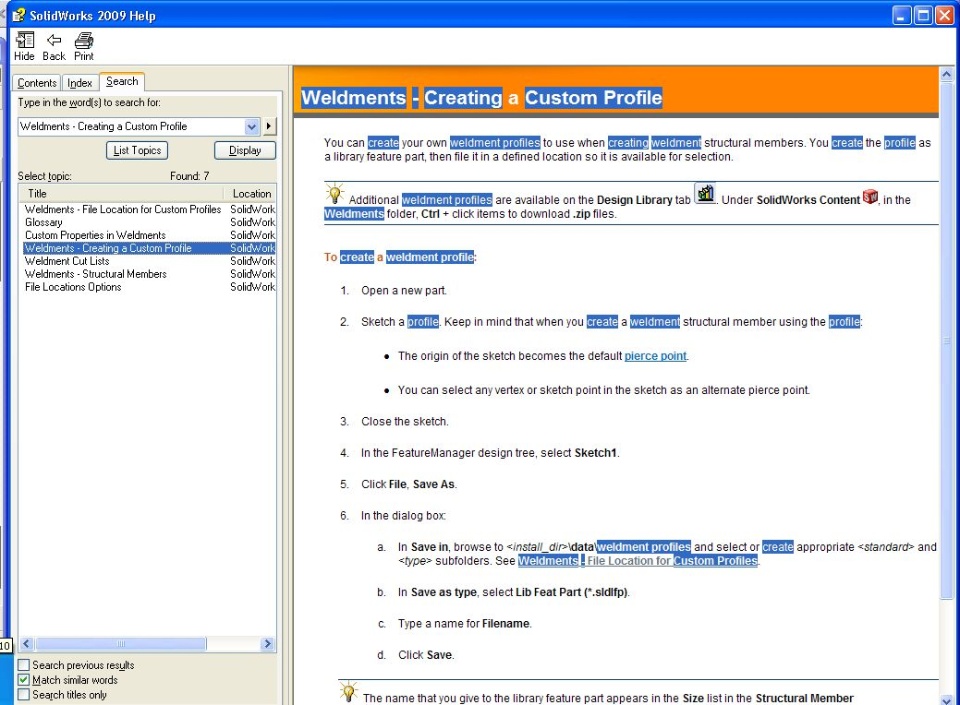The height and width of the screenshot is (705, 960).
Task: Click the Design Library tab icon
Action: click(705, 194)
